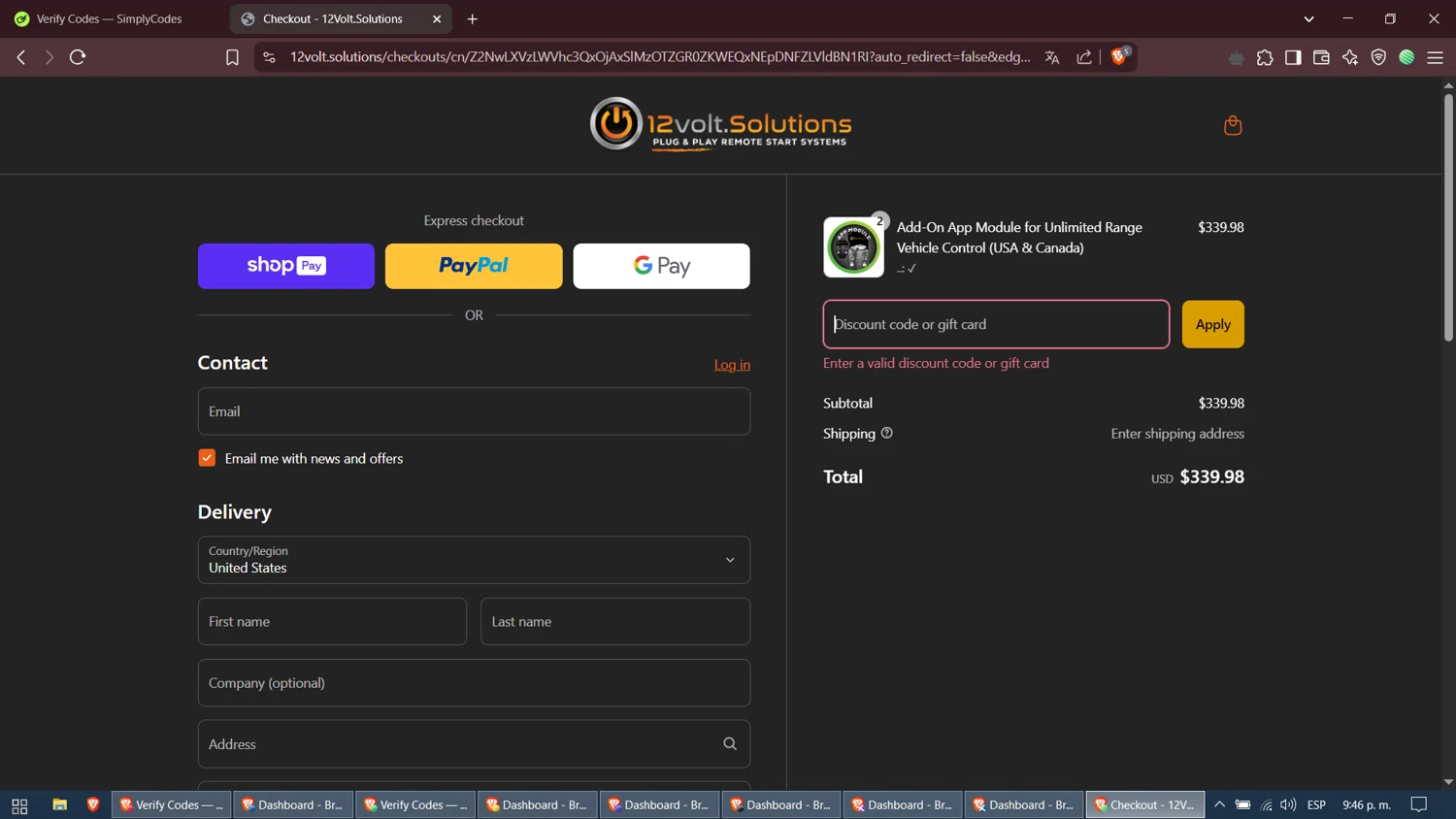Open the Checkout - 12V... taskbar window

click(1145, 805)
